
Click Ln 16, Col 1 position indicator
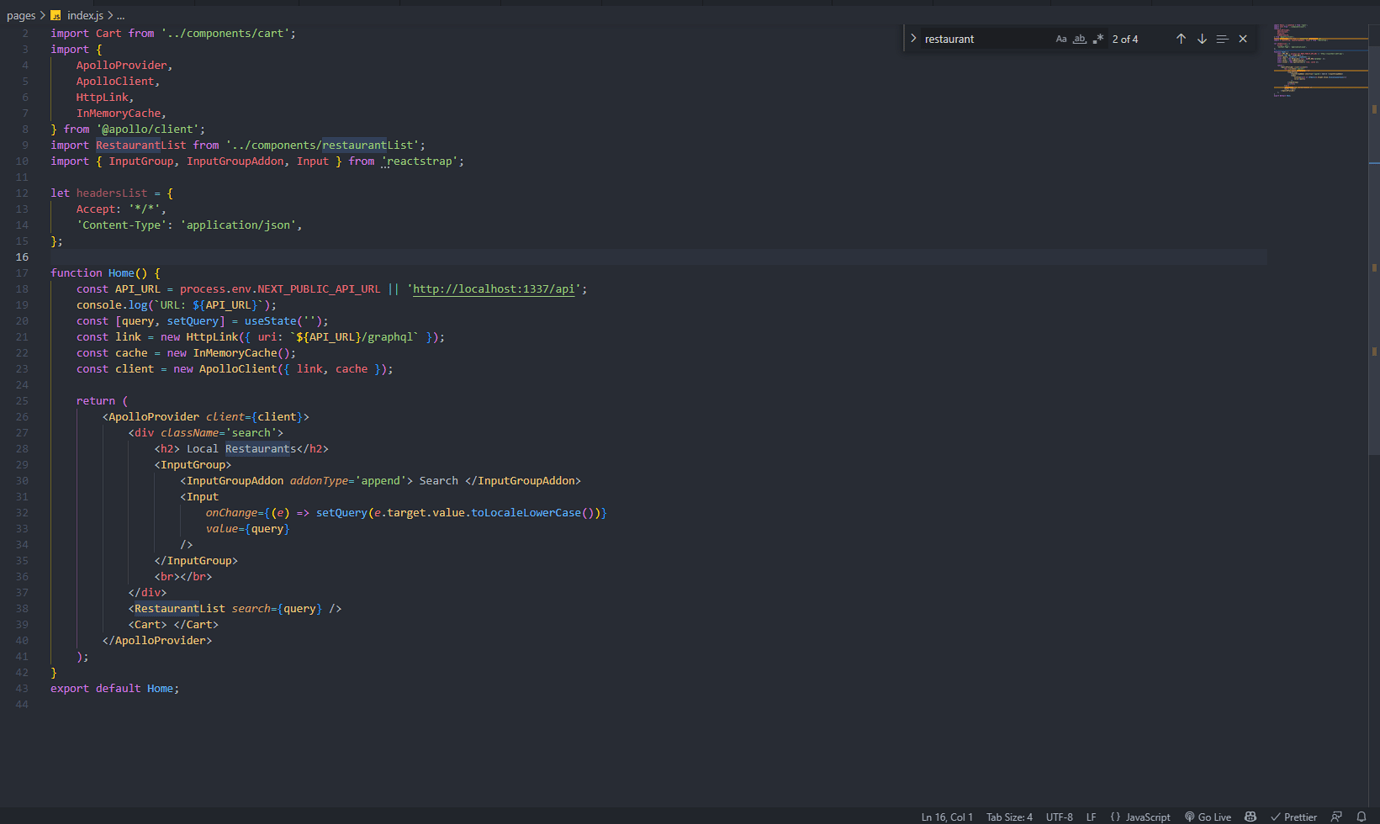tap(946, 817)
